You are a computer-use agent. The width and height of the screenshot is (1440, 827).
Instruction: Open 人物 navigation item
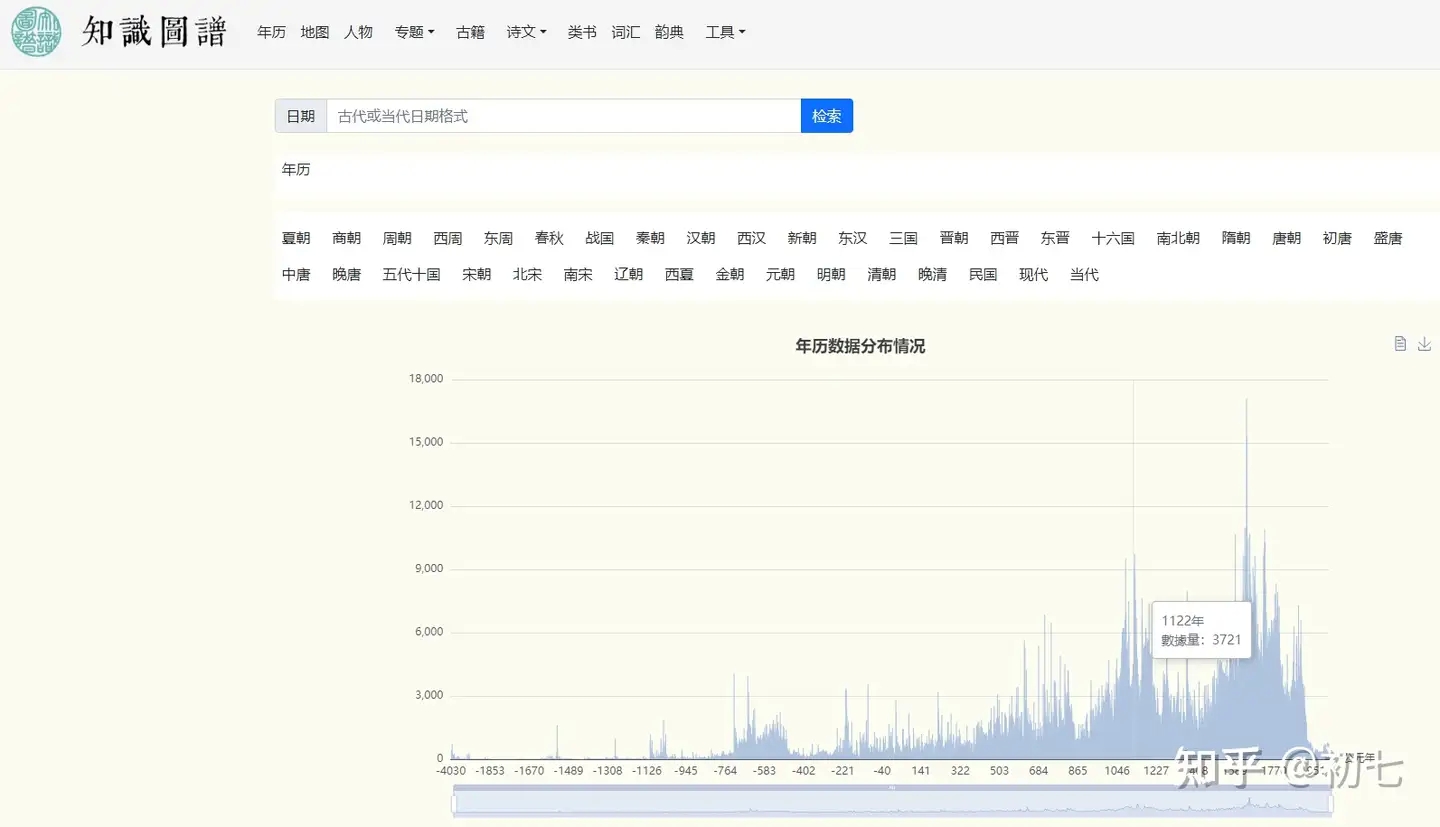(358, 32)
